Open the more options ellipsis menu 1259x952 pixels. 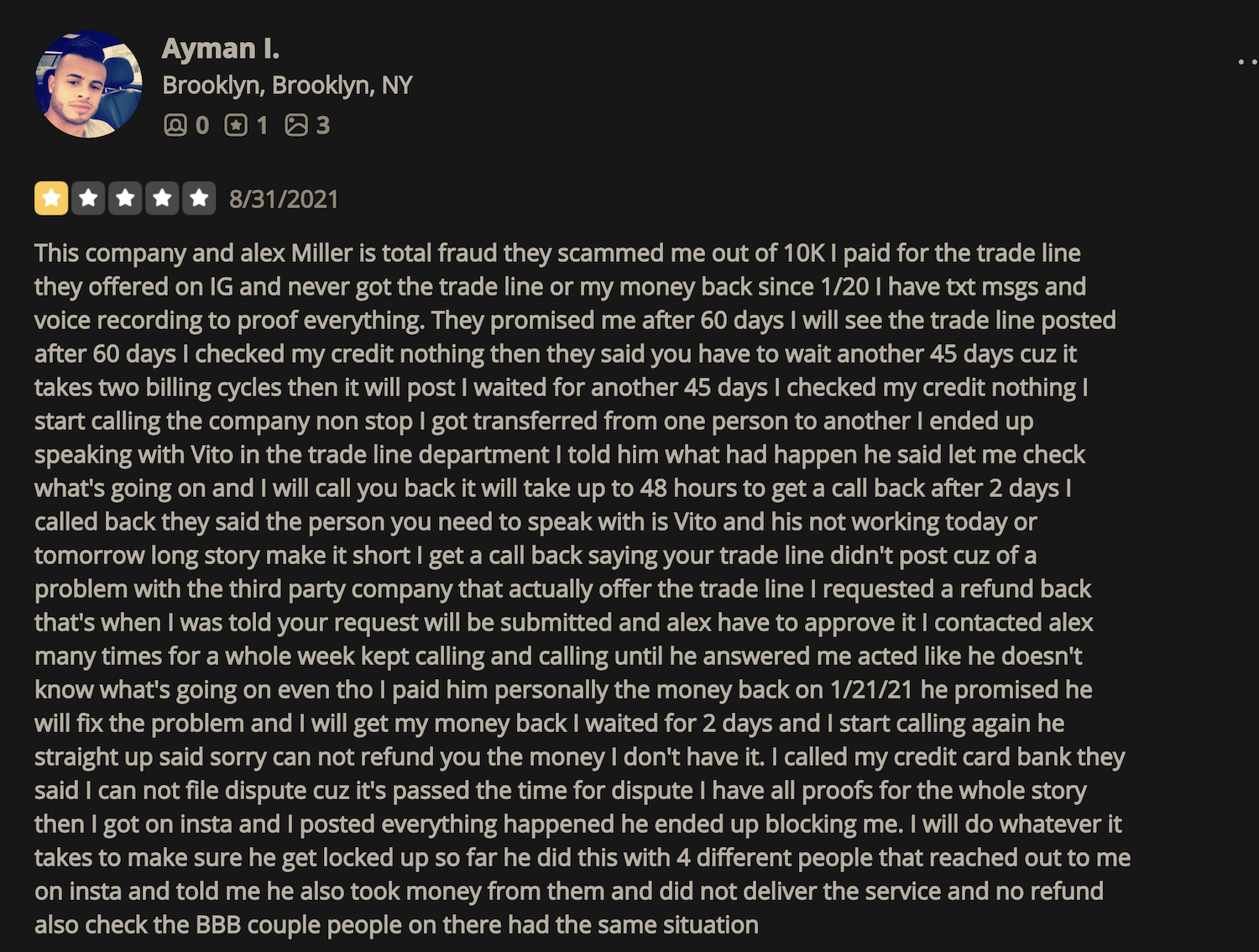coord(1247,61)
